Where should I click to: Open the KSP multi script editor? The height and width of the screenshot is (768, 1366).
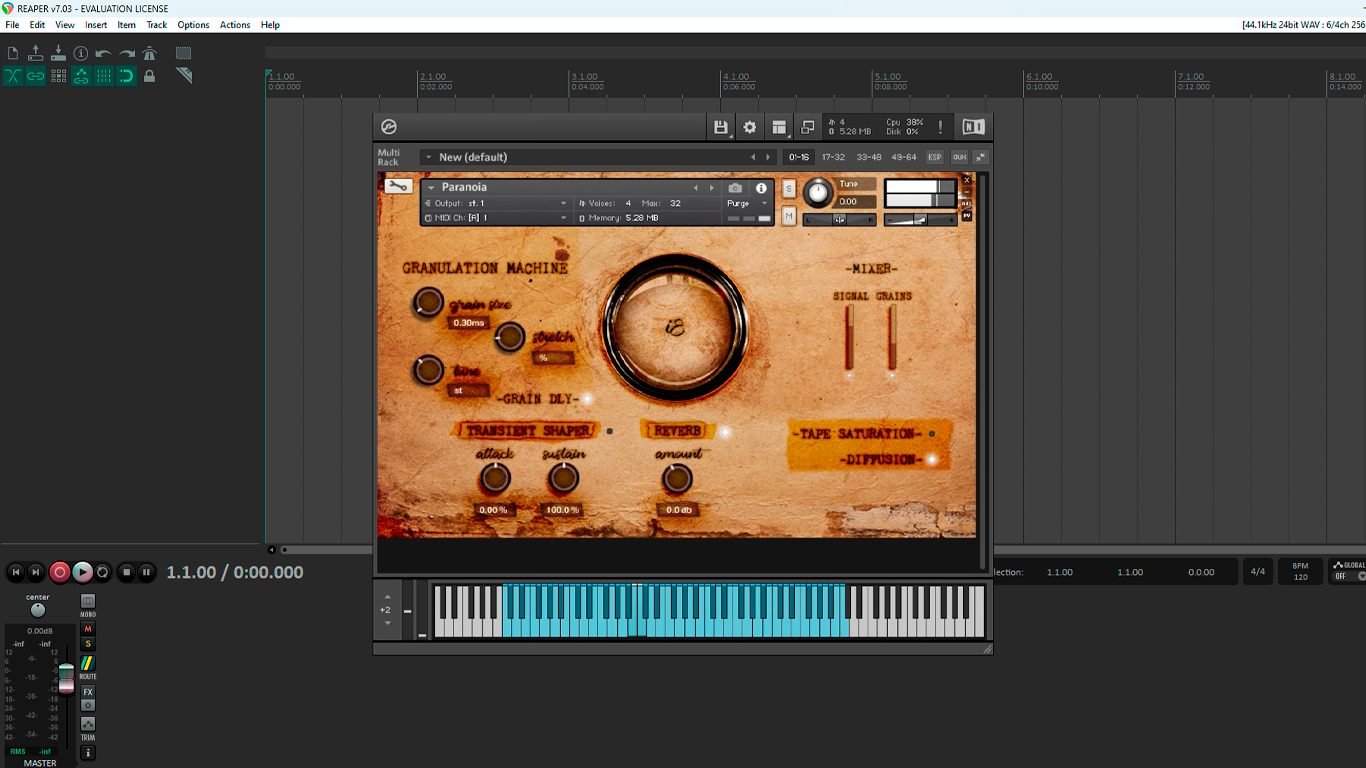click(935, 157)
